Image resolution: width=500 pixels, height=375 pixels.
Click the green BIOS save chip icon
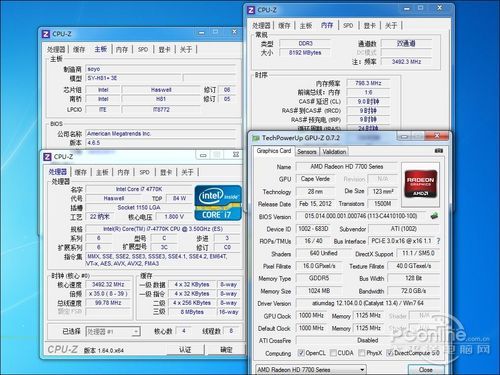point(434,216)
